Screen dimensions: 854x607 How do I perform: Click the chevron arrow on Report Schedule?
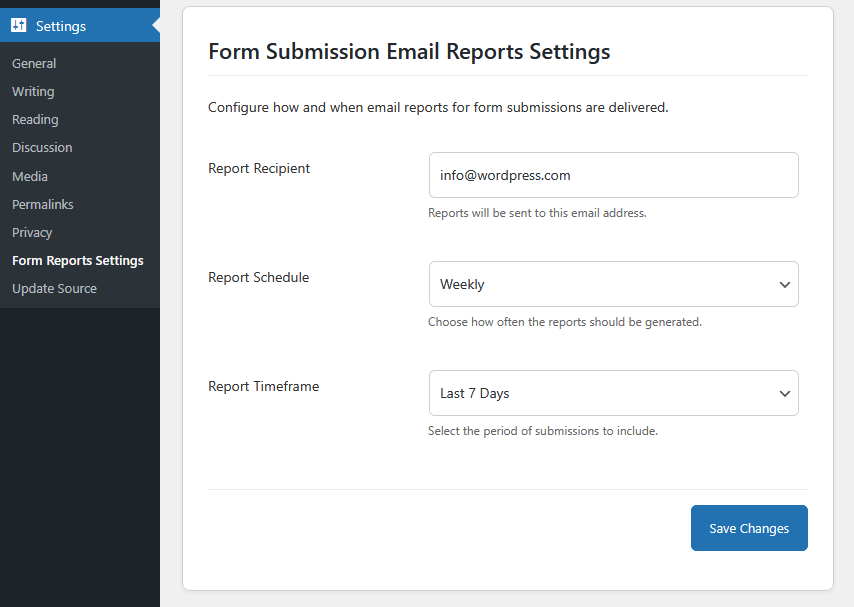[x=784, y=285]
